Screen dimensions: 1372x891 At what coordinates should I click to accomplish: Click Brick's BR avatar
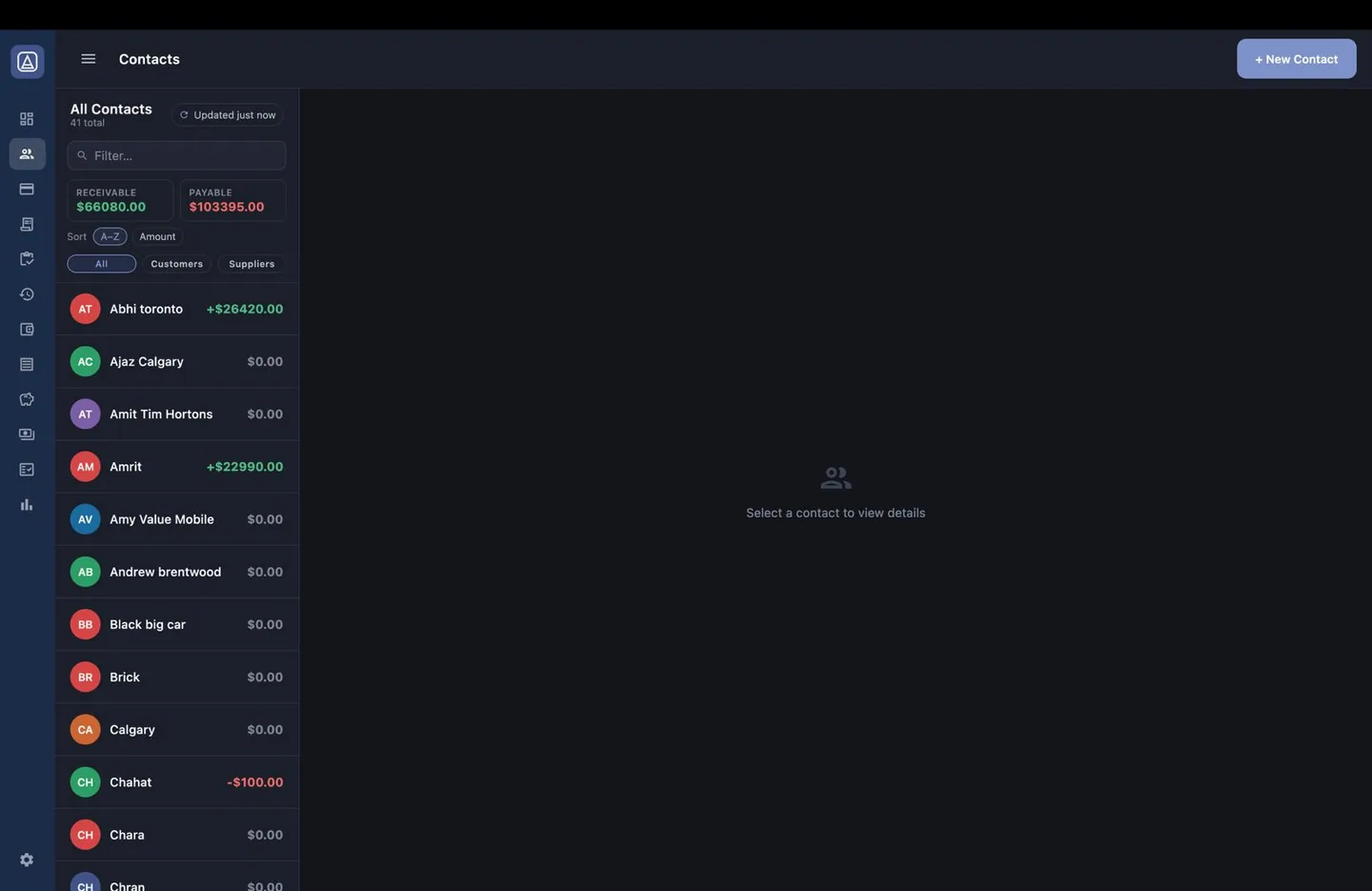[85, 677]
